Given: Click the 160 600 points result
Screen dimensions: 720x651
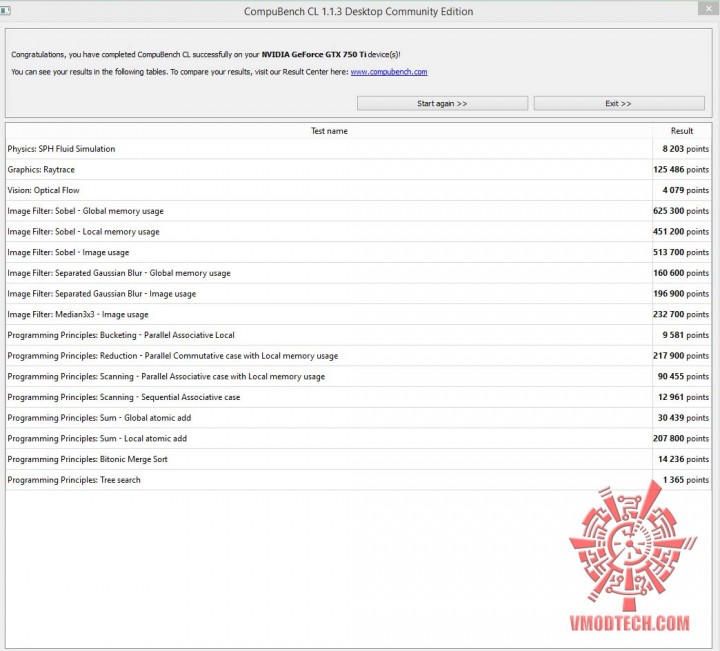Looking at the screenshot, I should tap(681, 273).
